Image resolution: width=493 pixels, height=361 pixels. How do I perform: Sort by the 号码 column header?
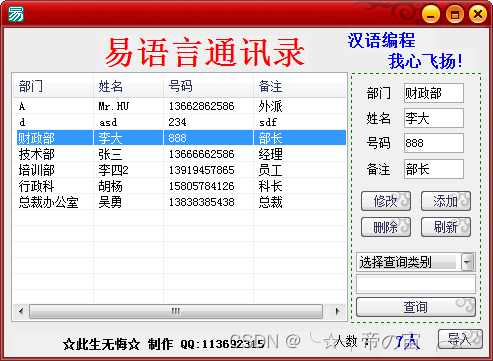(x=209, y=86)
